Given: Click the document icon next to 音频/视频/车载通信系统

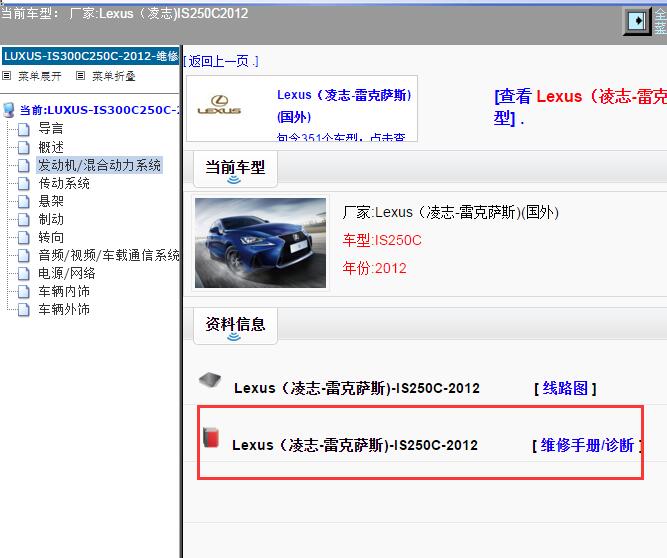Looking at the screenshot, I should pos(24,255).
